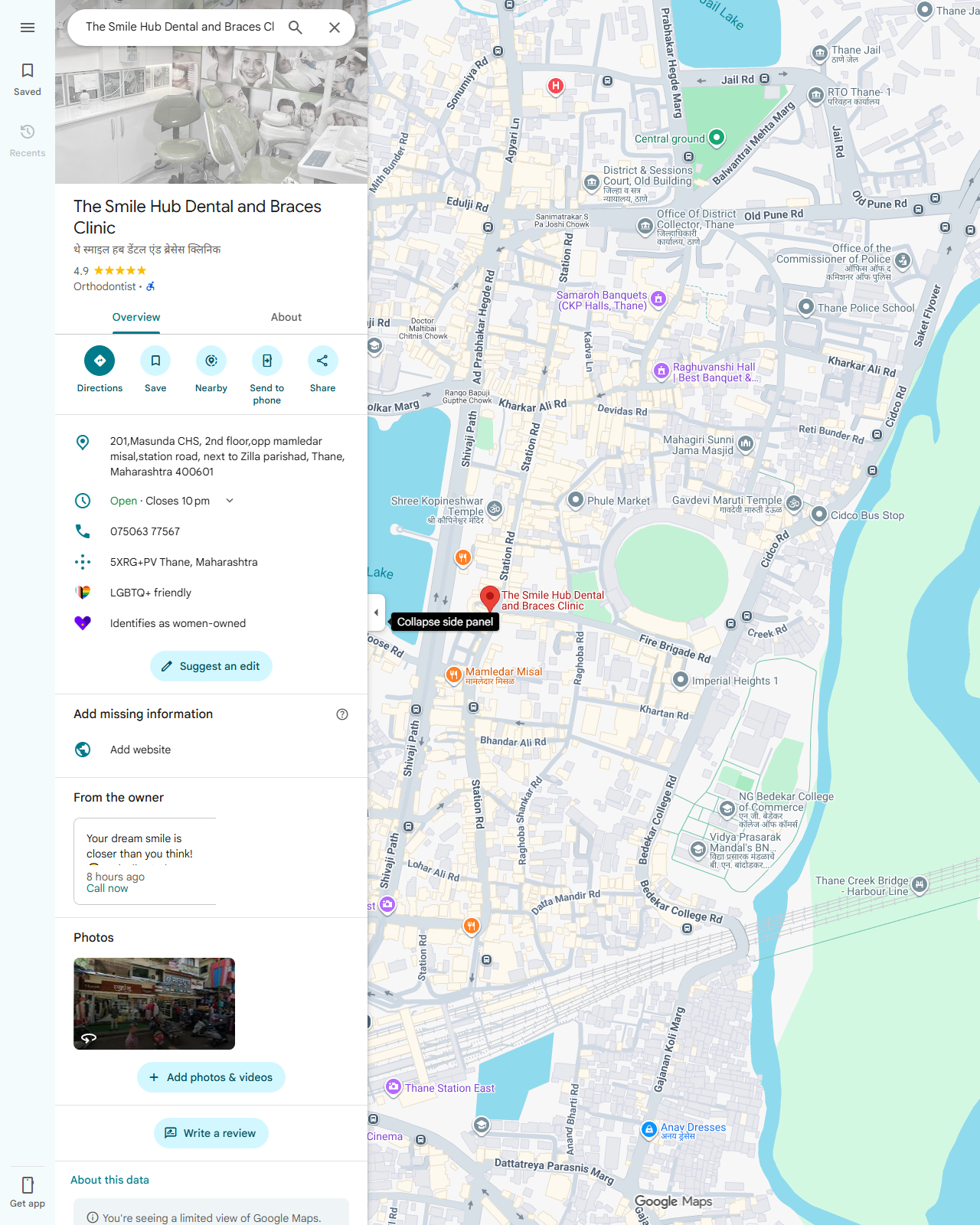Click the clinic header photo
Viewport: 980px width, 1225px height.
pyautogui.click(x=211, y=115)
